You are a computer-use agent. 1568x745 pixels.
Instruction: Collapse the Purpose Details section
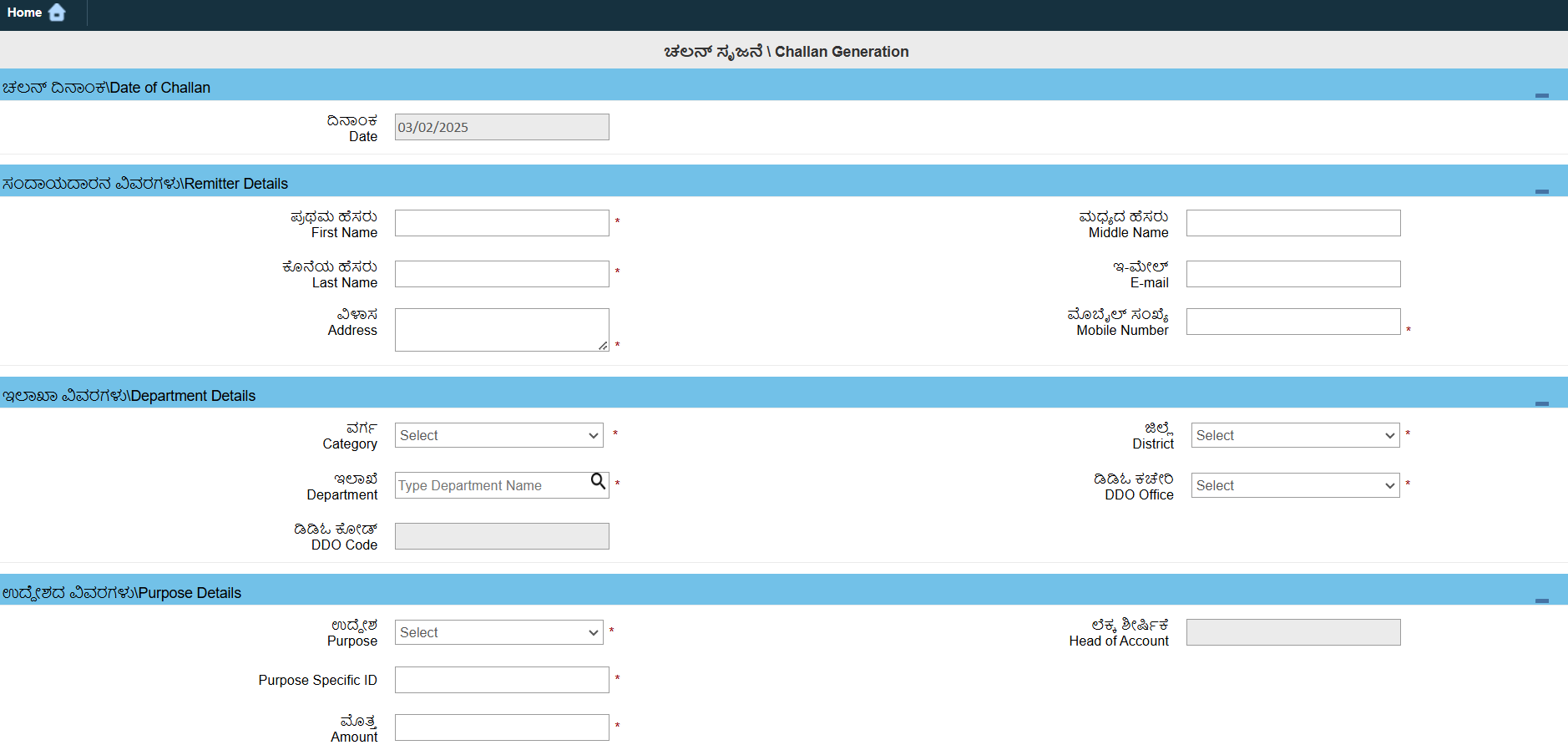click(x=1541, y=601)
